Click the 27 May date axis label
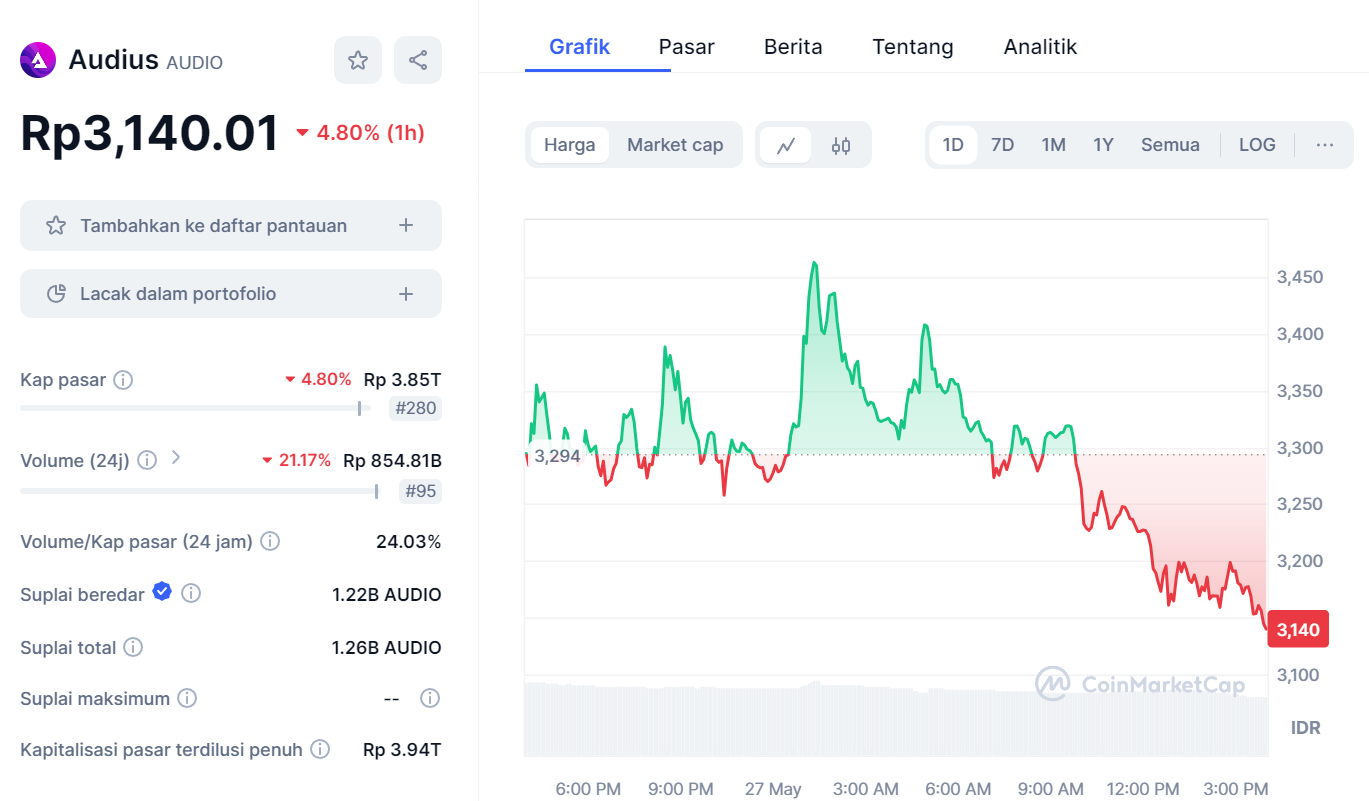The image size is (1369, 801). [x=773, y=789]
